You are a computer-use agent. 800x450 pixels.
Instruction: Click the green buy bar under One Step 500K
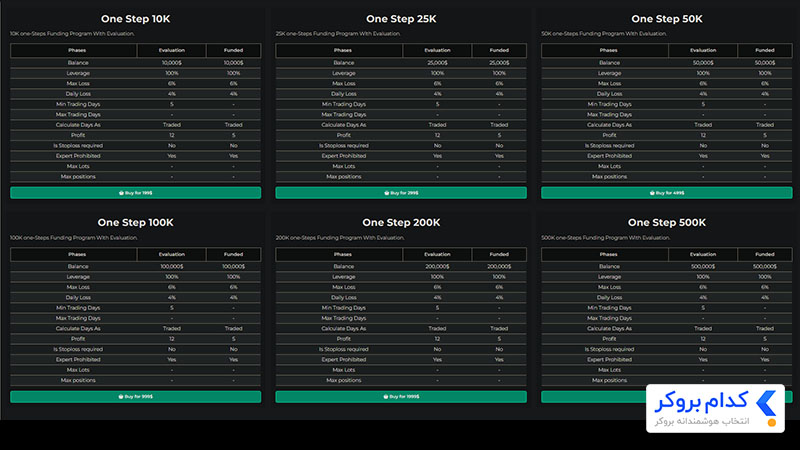593,396
